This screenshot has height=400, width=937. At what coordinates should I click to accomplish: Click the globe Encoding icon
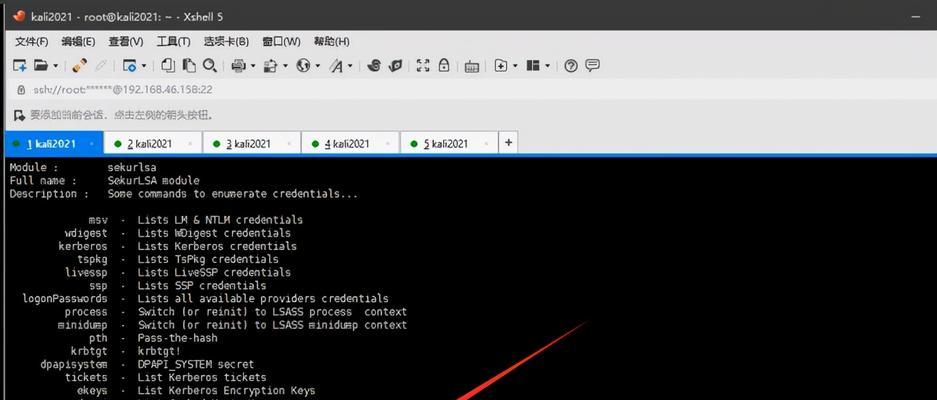(304, 66)
